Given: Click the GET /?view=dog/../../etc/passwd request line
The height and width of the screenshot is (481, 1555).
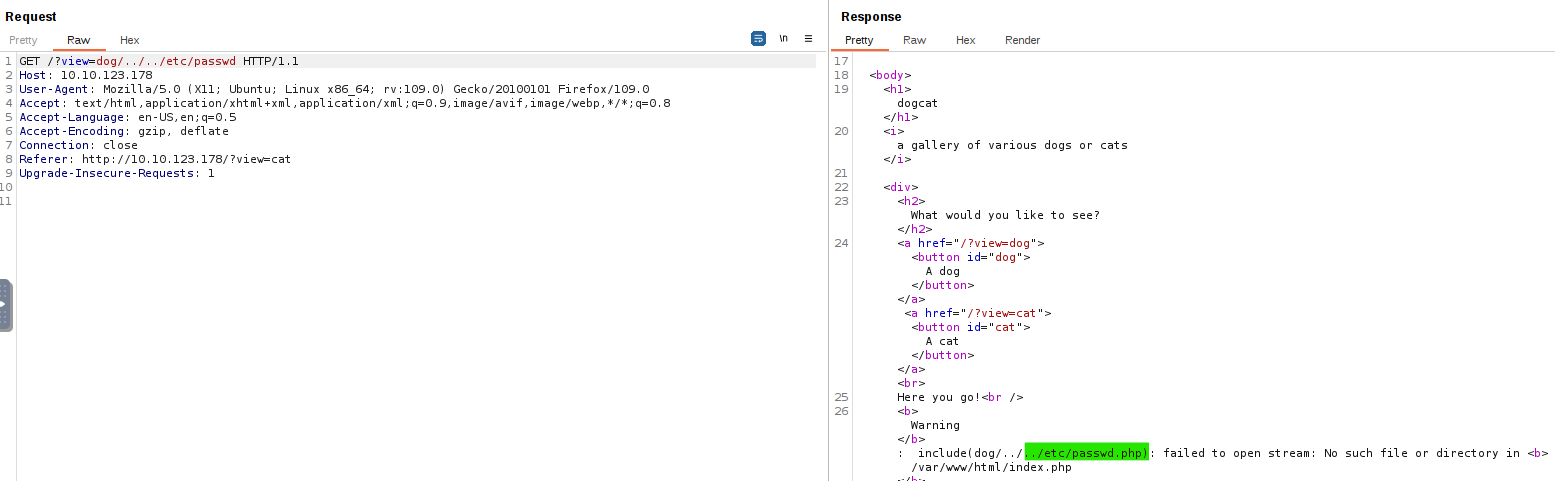Looking at the screenshot, I should coord(159,61).
